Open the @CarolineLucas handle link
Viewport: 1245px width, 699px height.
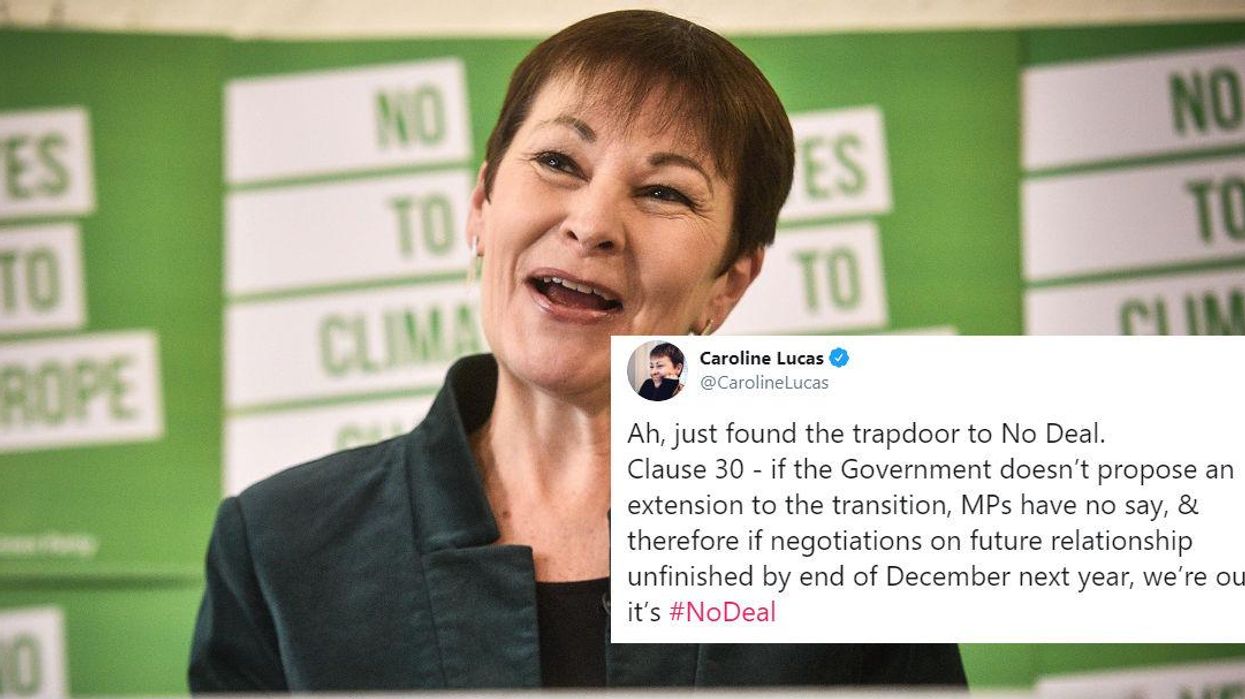coord(764,383)
